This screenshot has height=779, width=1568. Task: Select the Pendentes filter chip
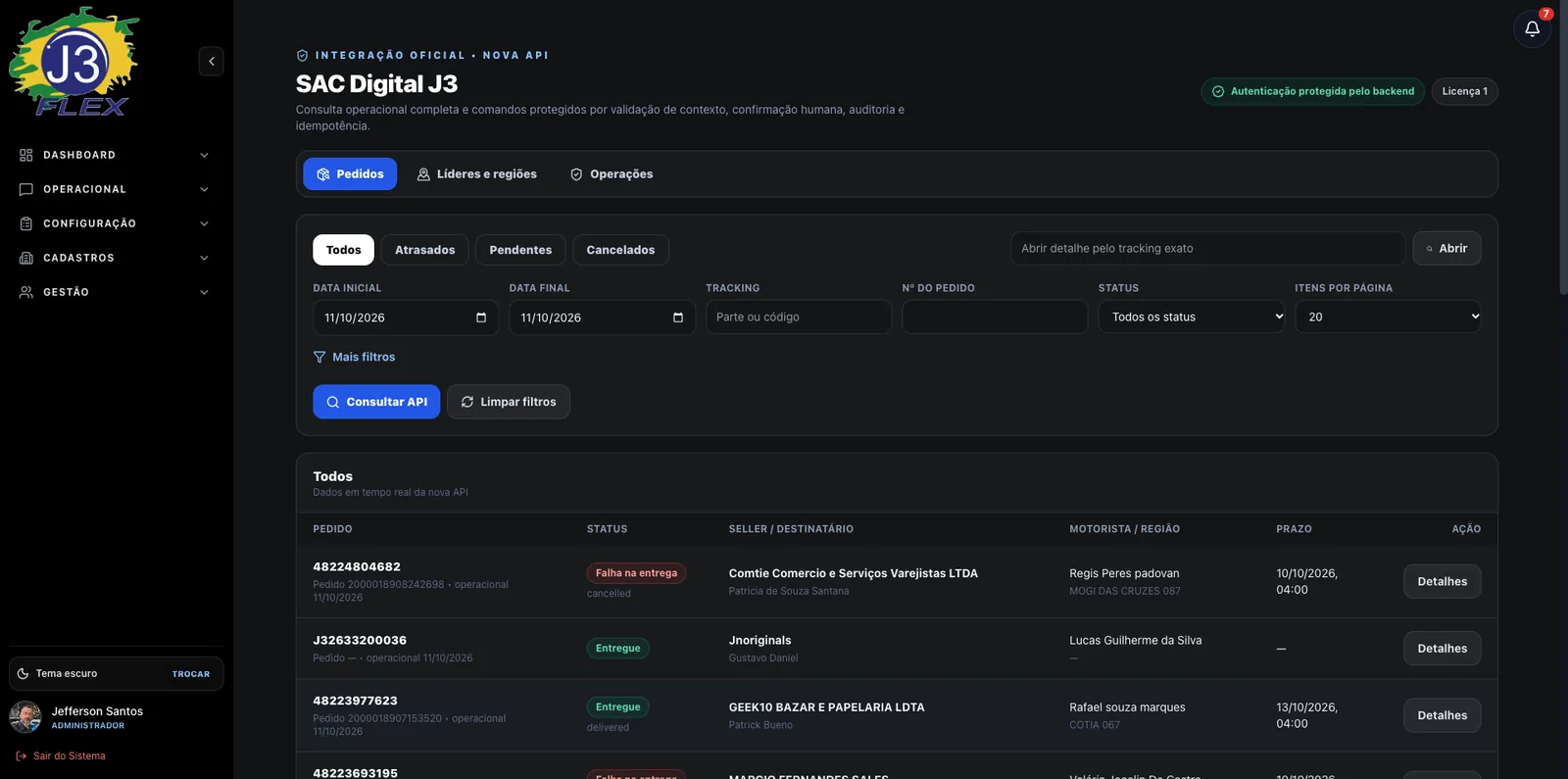coord(520,250)
